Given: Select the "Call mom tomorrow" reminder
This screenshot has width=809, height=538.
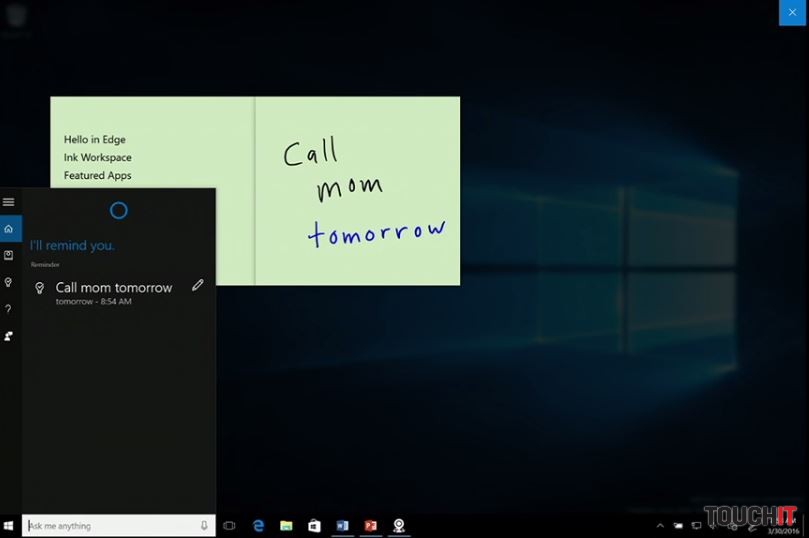Looking at the screenshot, I should [x=114, y=288].
